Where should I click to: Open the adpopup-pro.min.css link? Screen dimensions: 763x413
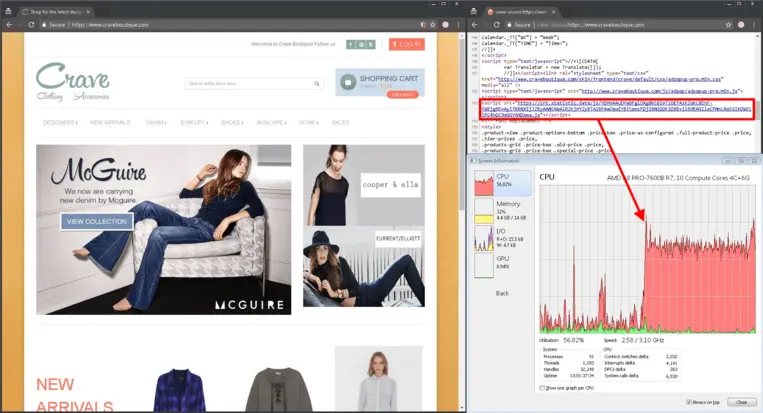pyautogui.click(x=610, y=79)
